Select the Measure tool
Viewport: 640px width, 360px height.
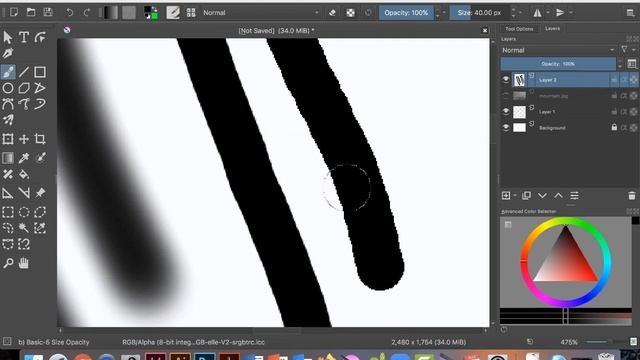tap(24, 193)
